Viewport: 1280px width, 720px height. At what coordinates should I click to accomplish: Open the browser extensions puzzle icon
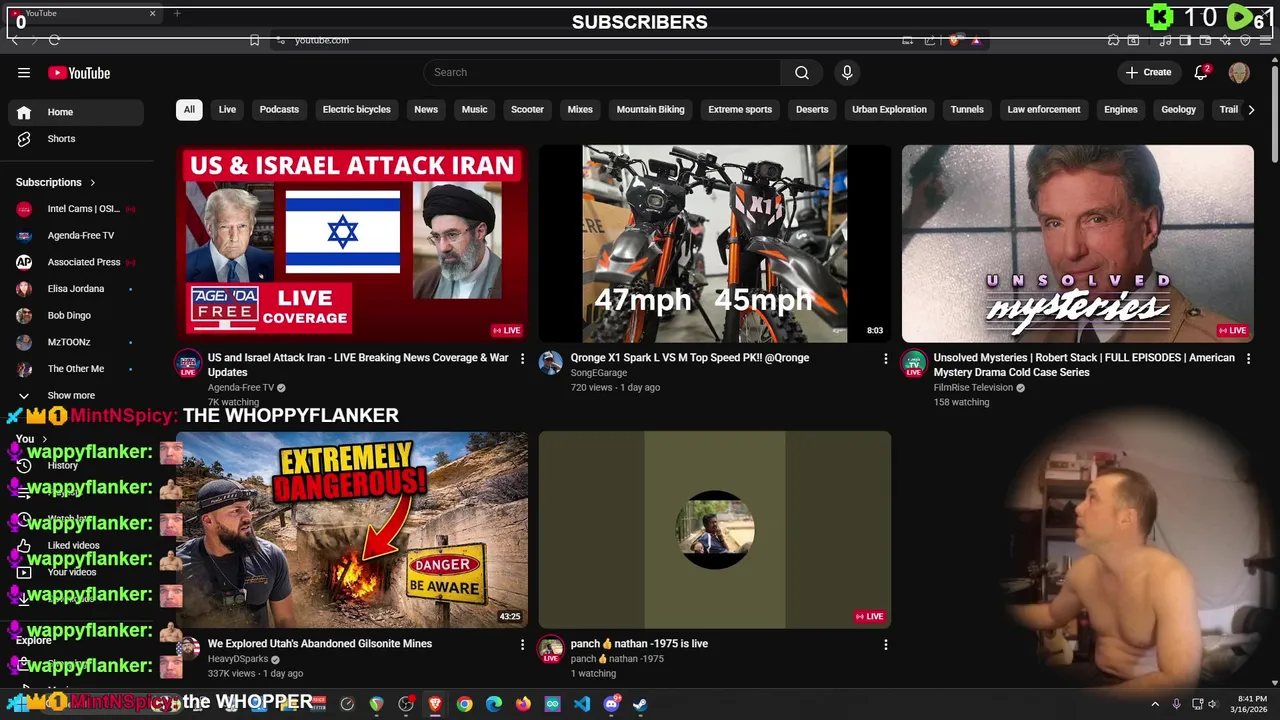(1113, 40)
